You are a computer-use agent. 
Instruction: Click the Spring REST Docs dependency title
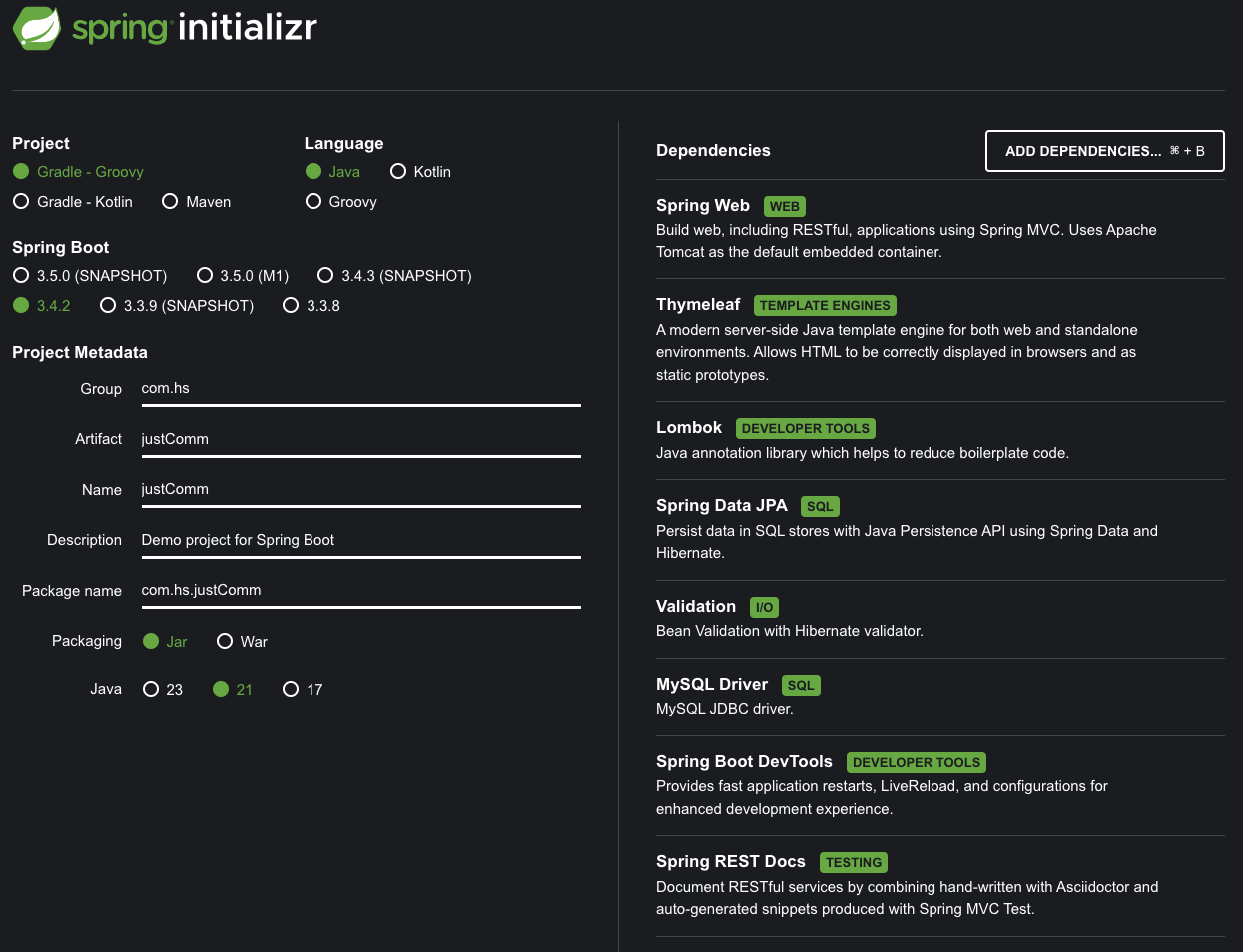[731, 862]
